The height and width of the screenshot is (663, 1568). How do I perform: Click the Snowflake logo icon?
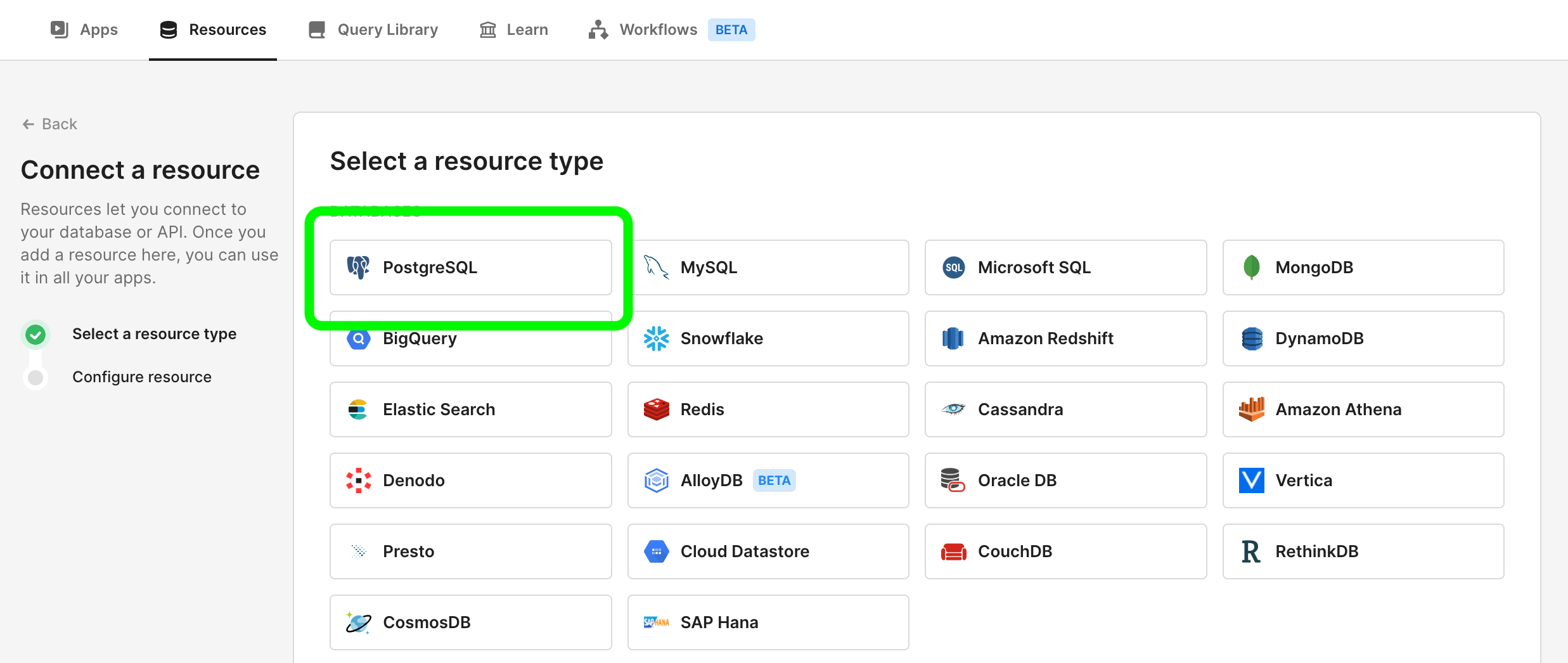coord(656,338)
